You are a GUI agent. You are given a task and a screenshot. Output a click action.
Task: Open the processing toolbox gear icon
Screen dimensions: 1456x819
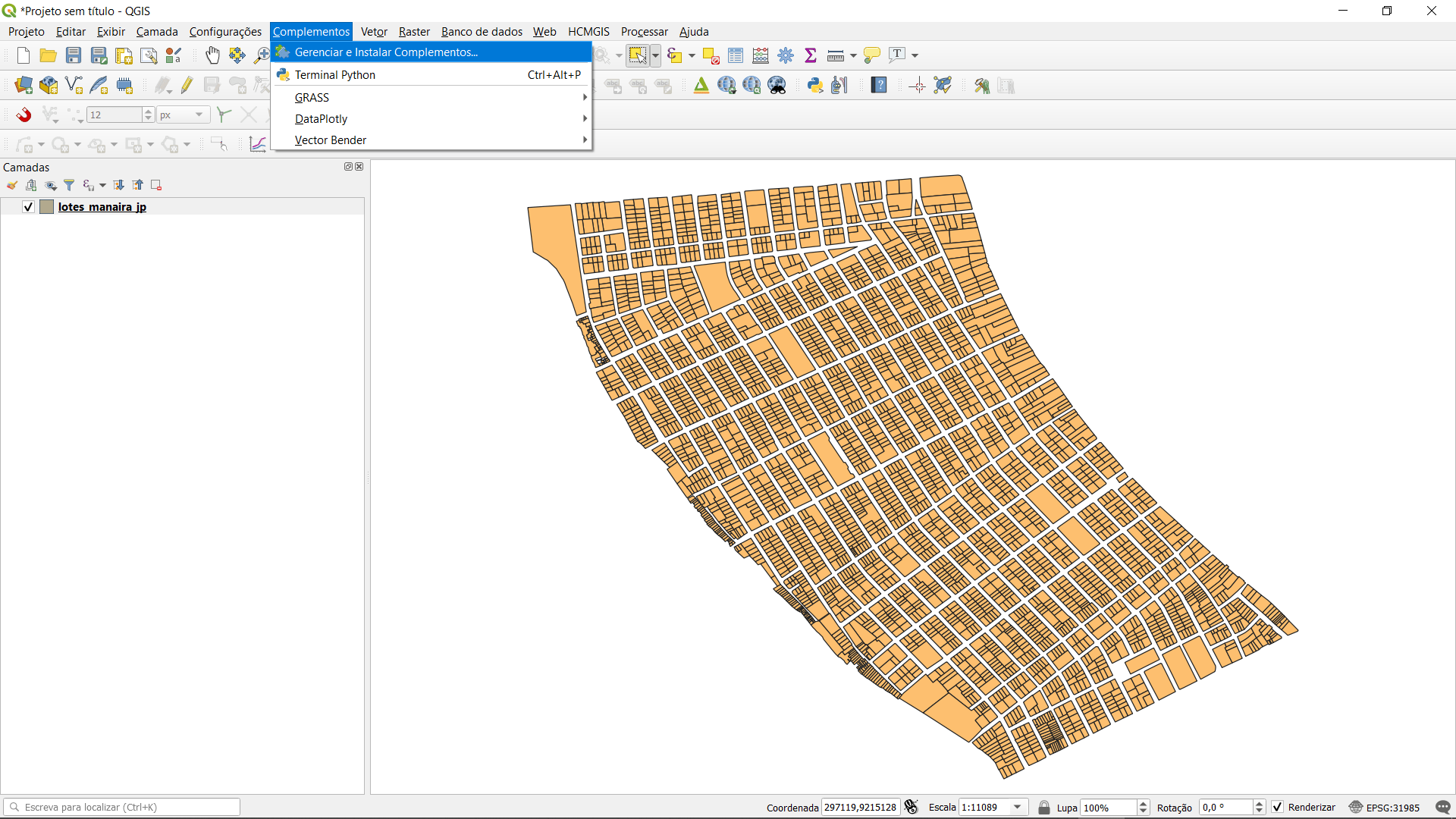tap(786, 55)
